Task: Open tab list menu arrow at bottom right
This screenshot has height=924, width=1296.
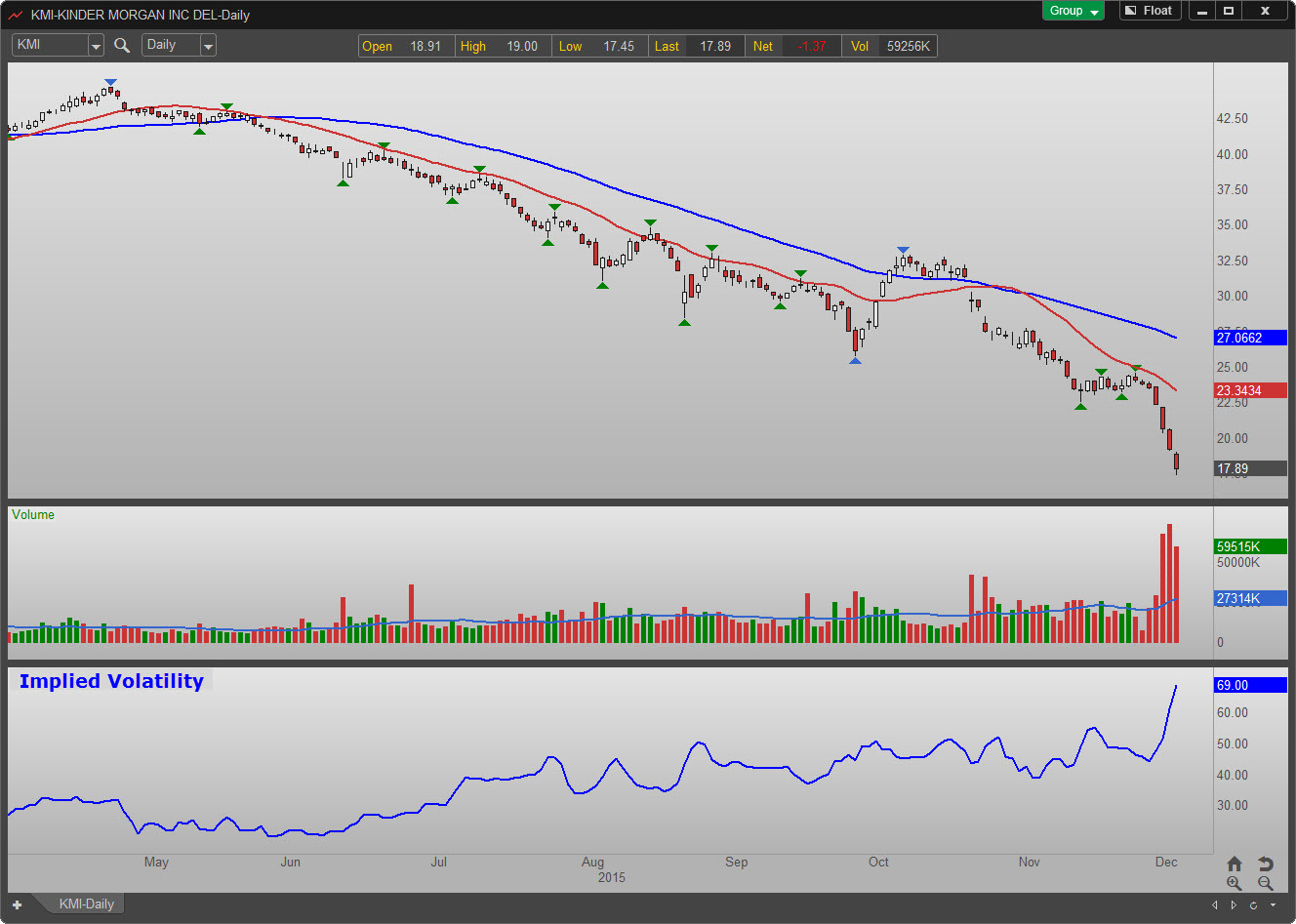Action: tap(1273, 905)
